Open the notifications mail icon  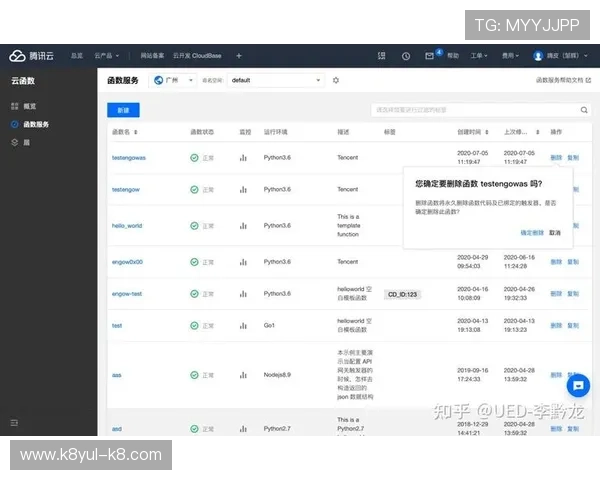[x=432, y=56]
